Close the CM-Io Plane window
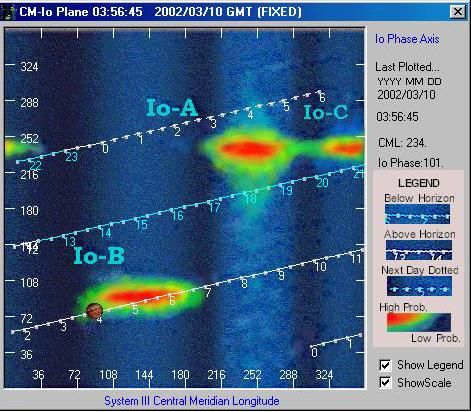 (x=458, y=12)
